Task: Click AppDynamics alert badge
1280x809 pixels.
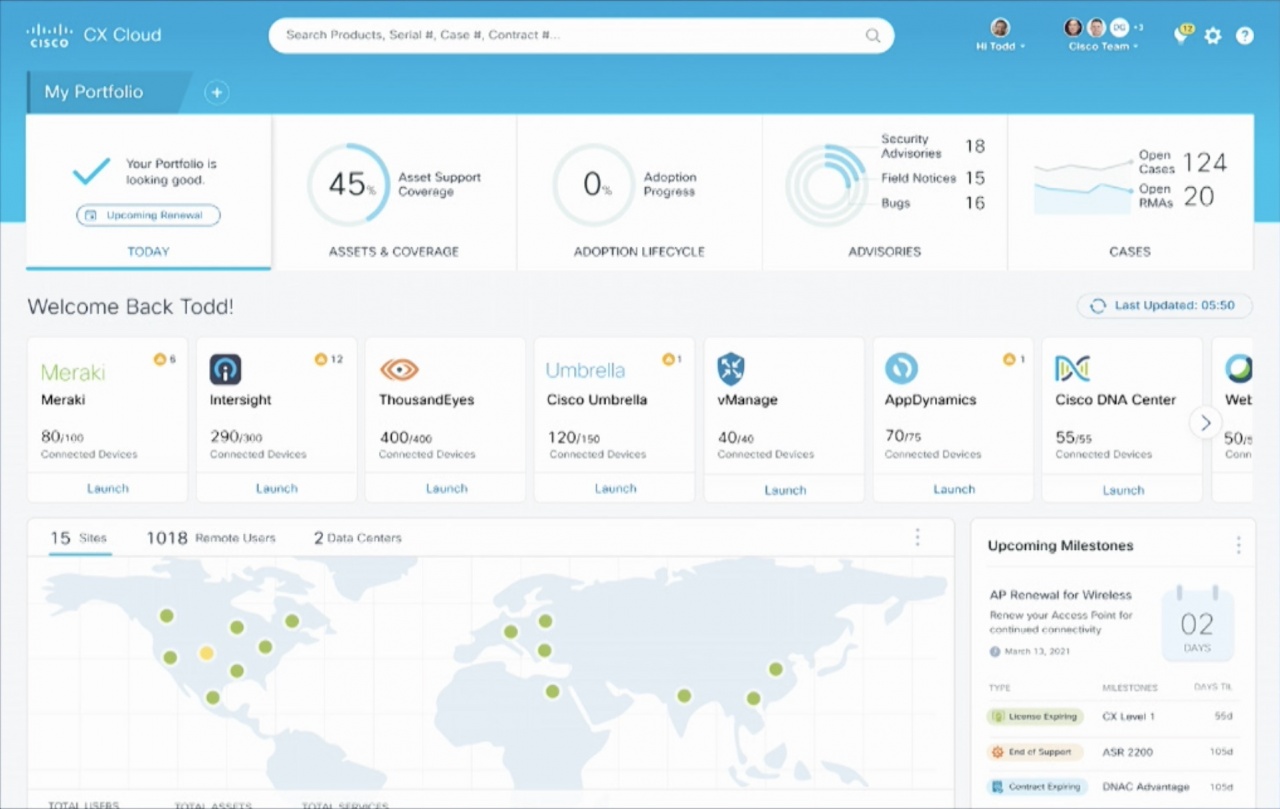Action: [x=1014, y=359]
